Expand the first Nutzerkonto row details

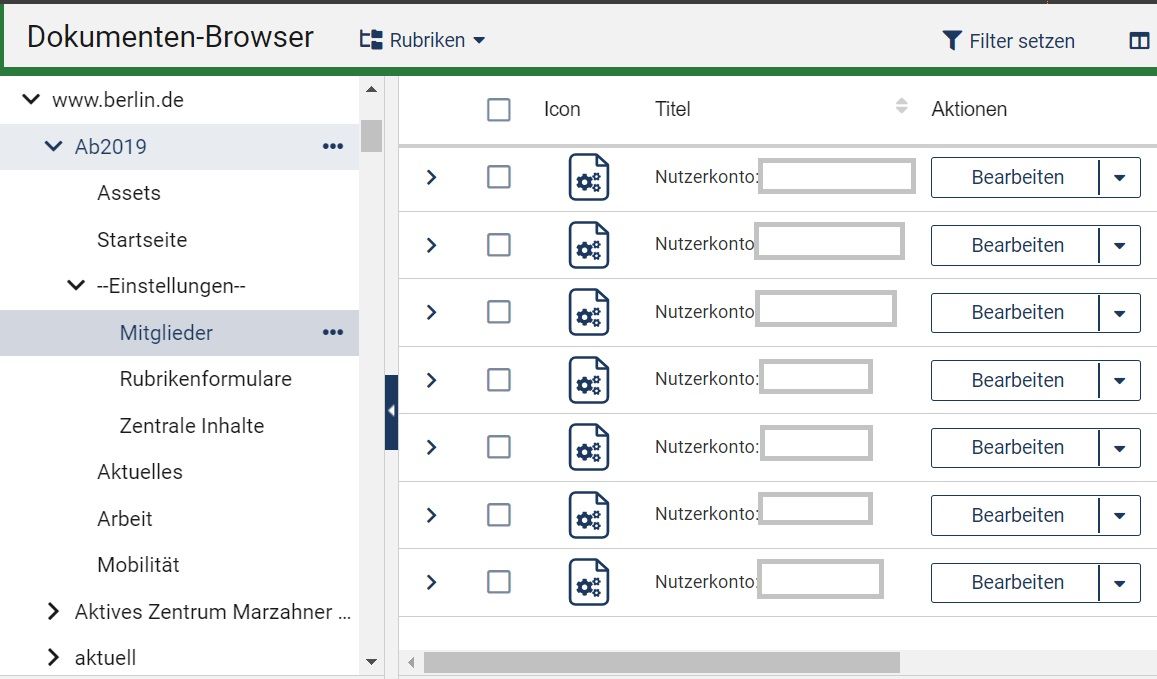tap(431, 177)
